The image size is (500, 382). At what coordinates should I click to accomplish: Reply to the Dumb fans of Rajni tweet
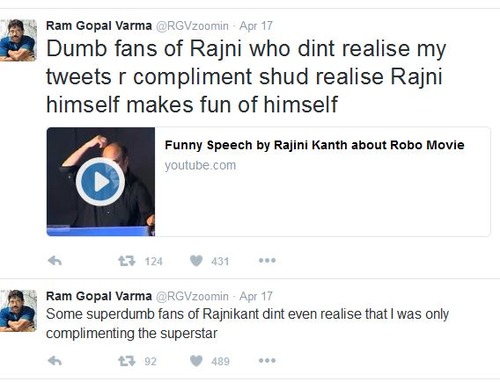click(55, 261)
